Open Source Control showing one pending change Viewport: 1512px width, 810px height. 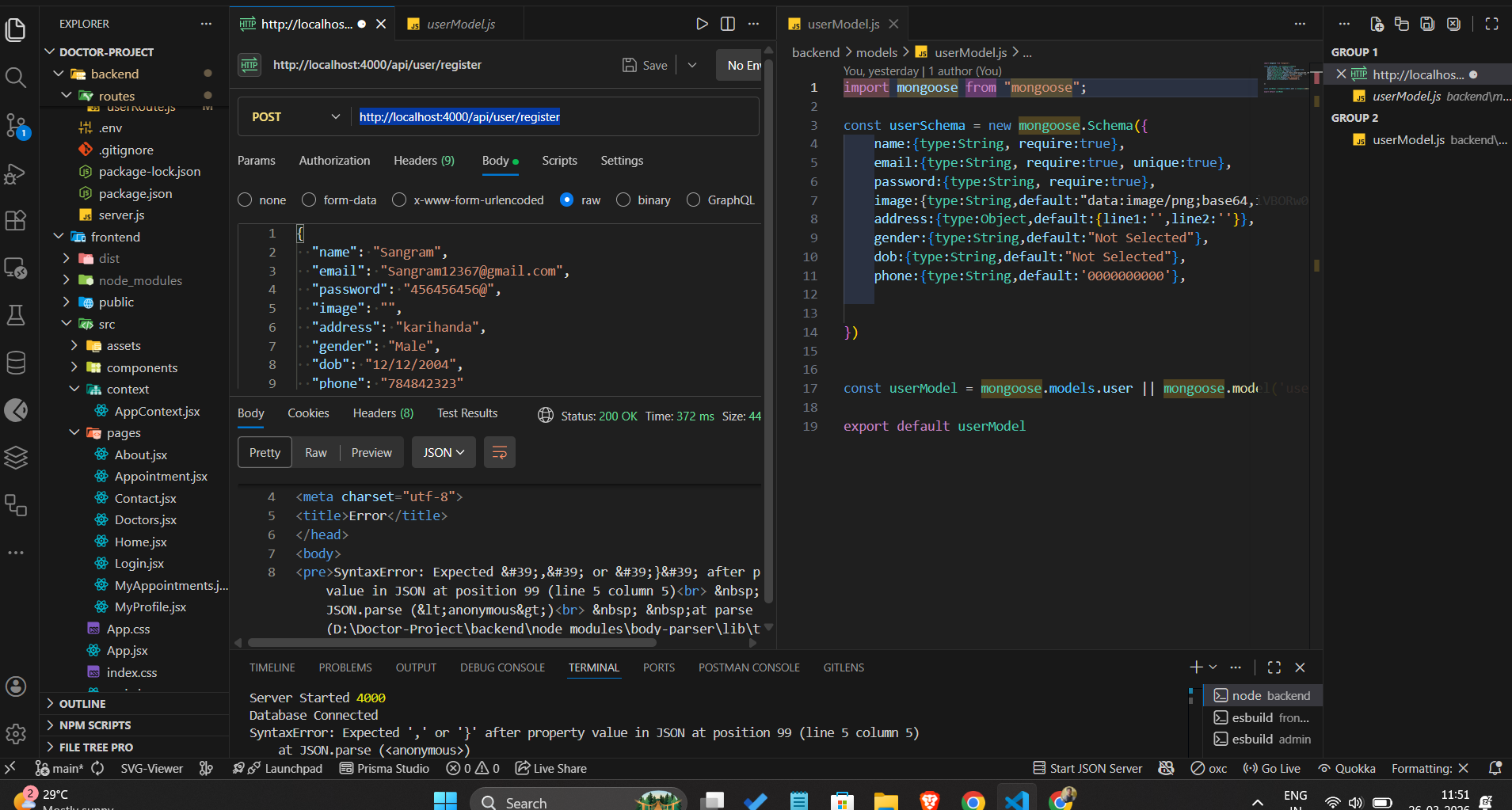(16, 125)
